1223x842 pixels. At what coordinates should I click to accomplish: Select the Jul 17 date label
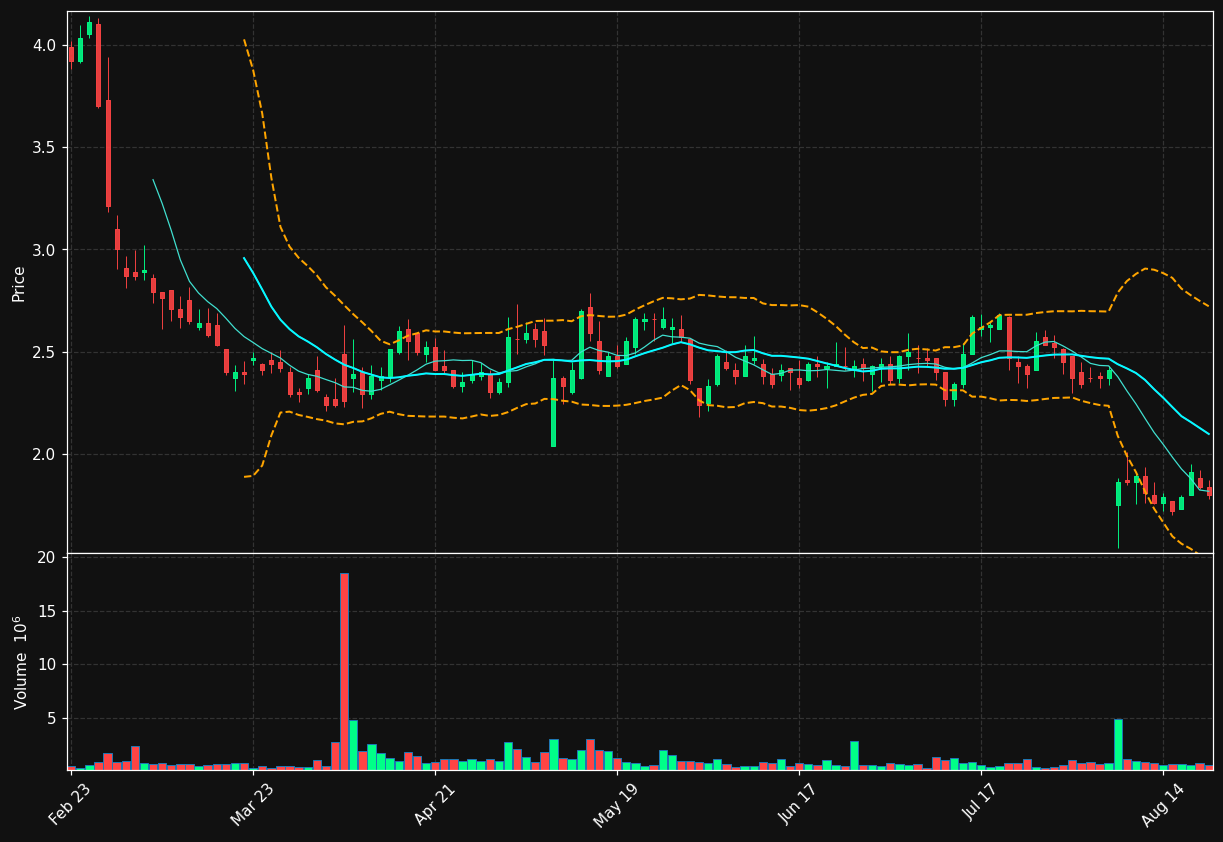point(980,803)
